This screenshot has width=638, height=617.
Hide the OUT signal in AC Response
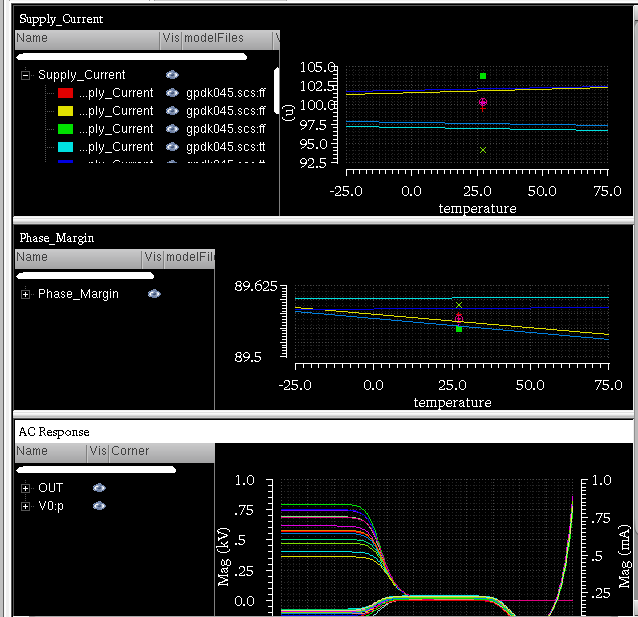99,488
